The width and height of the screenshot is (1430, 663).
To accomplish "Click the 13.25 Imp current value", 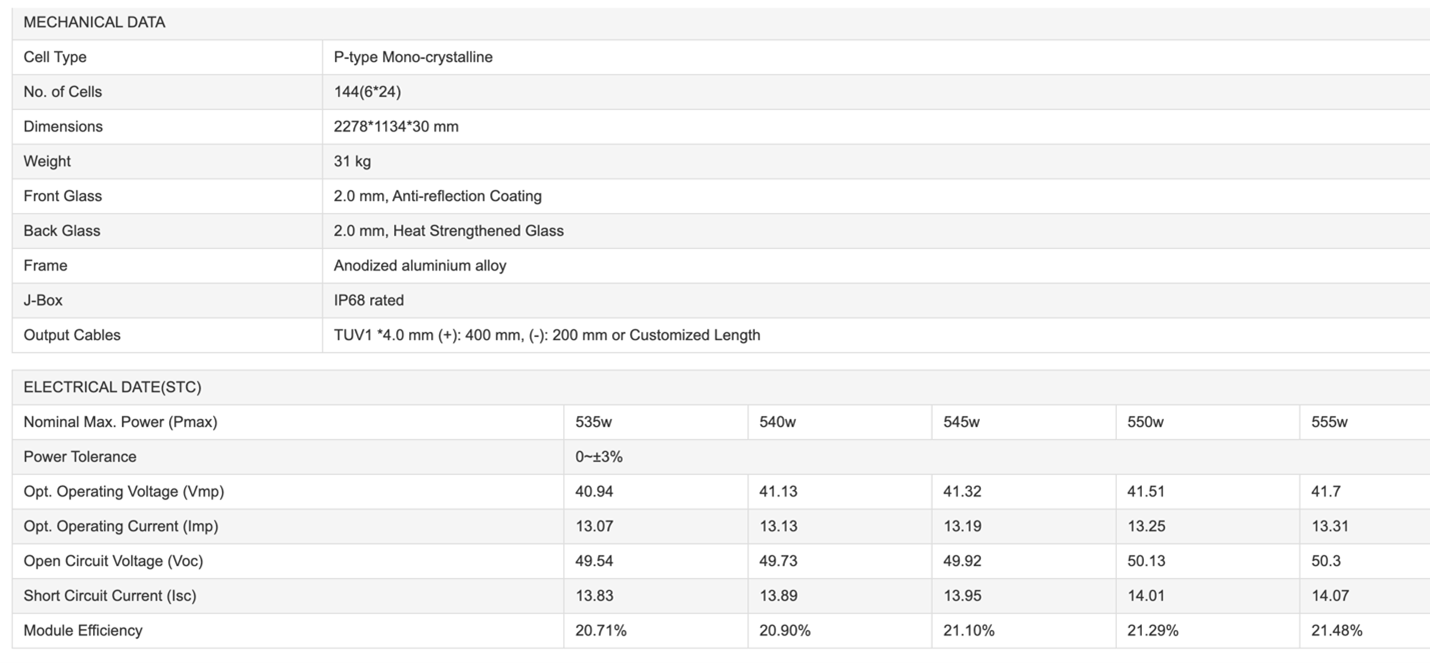I will point(1146,526).
